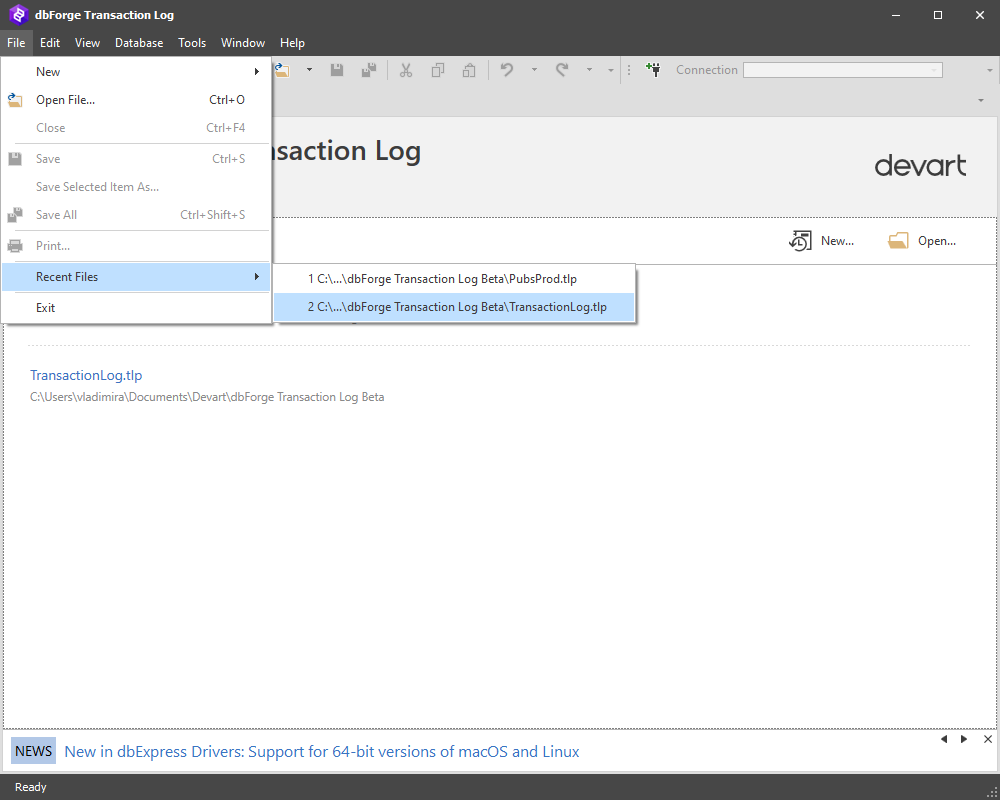Choose Open File... from the File menu

tap(136, 100)
